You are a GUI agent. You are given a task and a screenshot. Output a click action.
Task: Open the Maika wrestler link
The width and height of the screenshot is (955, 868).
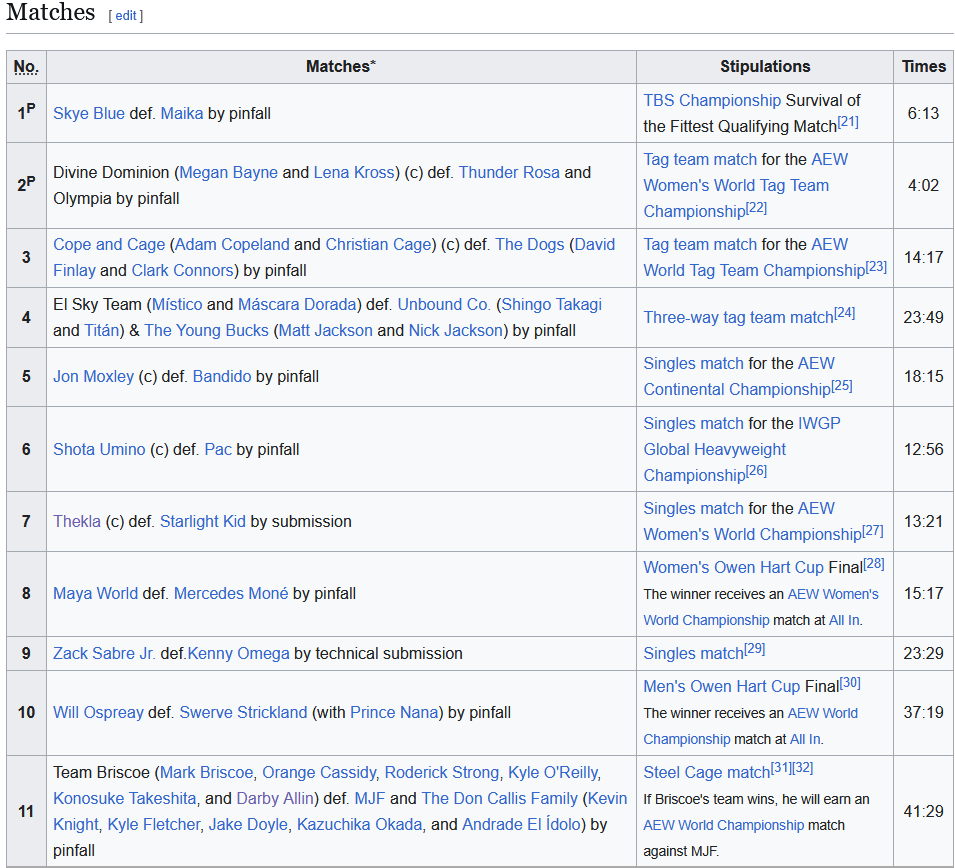click(x=181, y=113)
